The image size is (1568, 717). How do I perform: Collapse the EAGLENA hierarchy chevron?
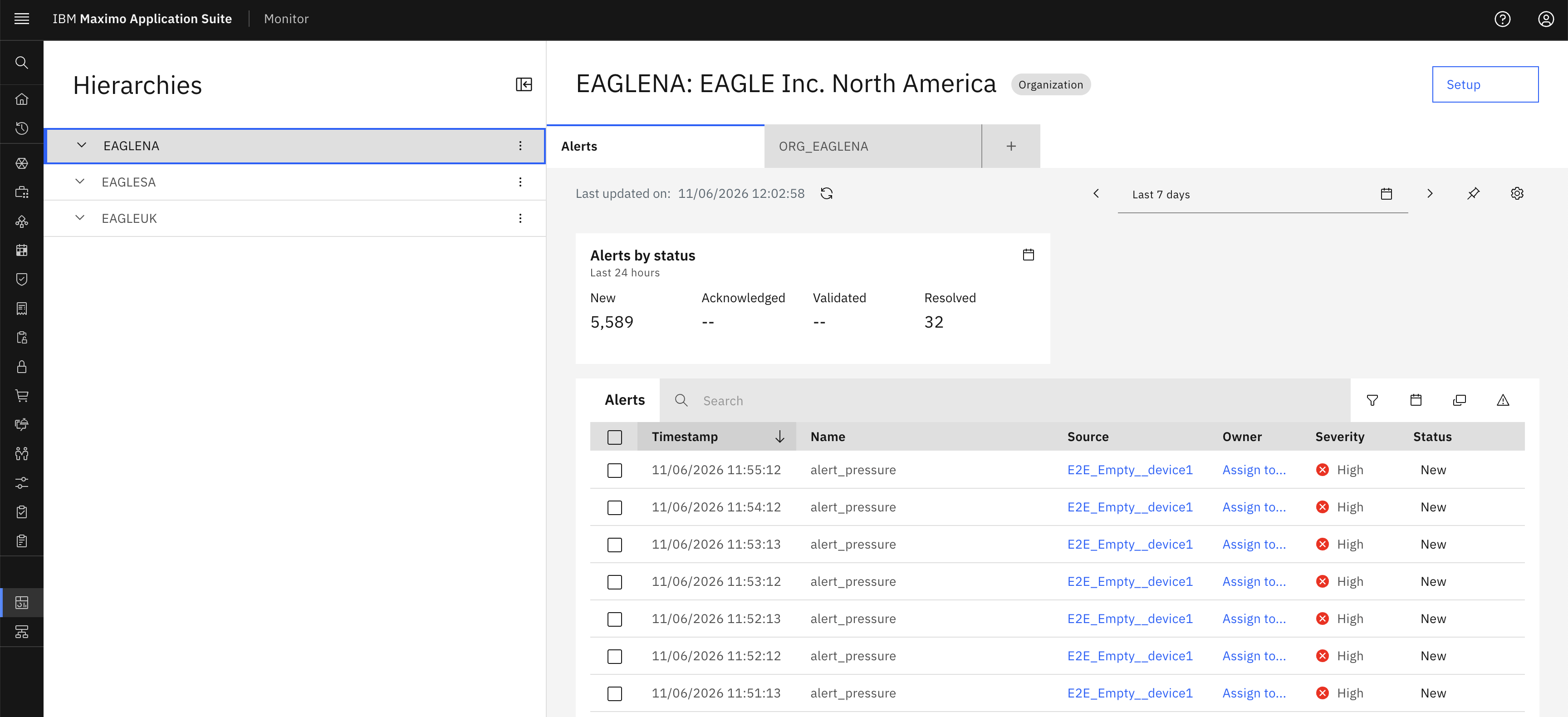pos(82,146)
